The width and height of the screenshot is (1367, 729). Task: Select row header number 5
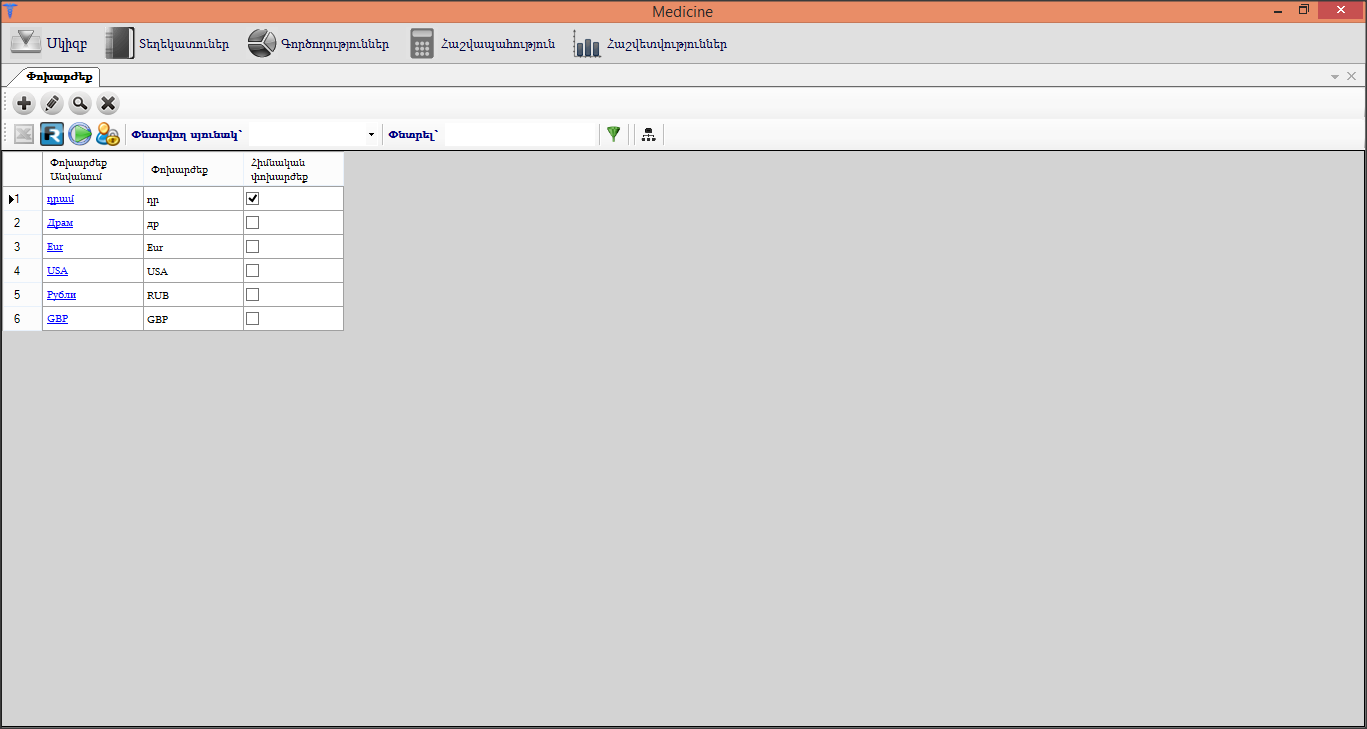[23, 295]
